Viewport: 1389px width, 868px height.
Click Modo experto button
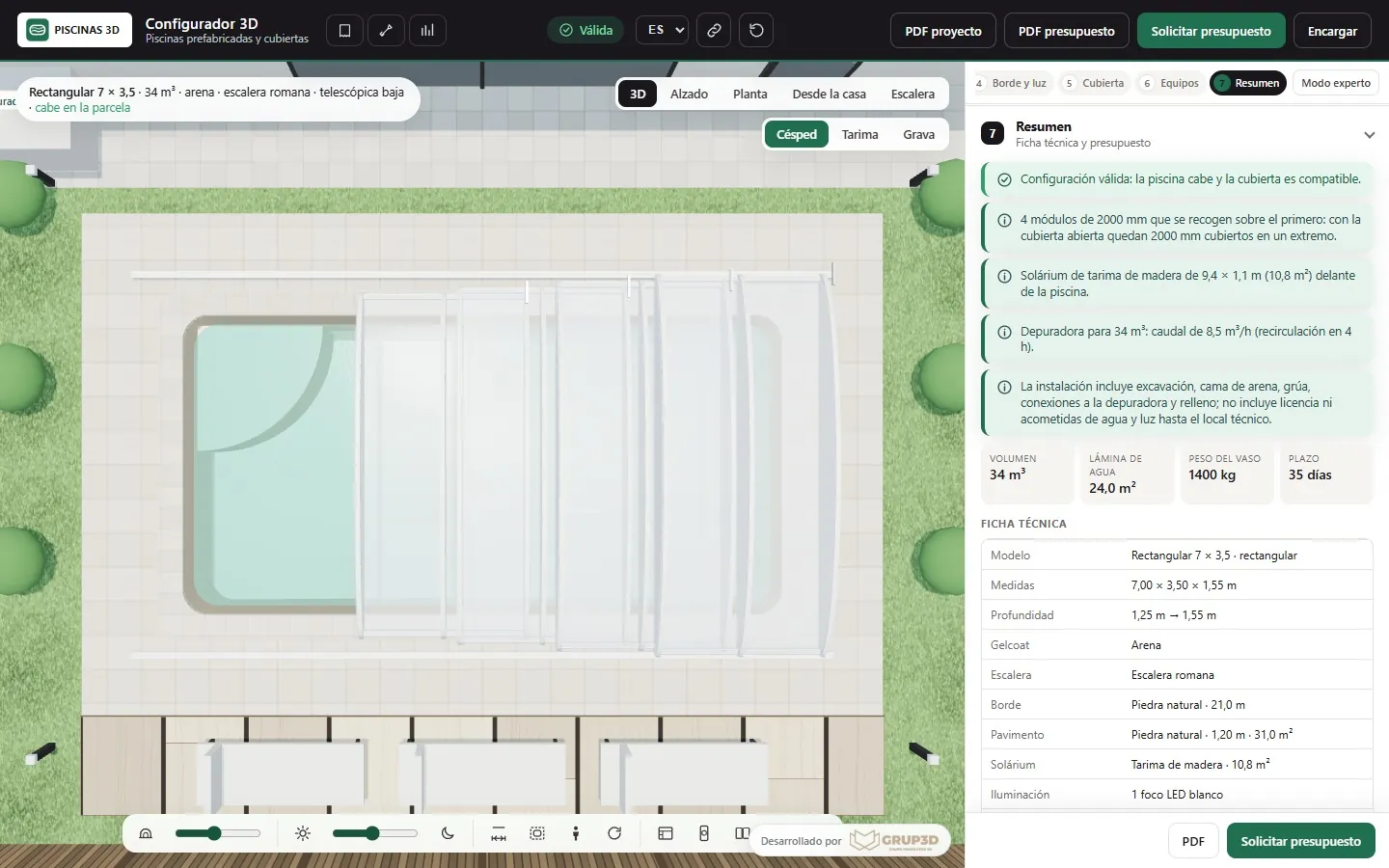click(1336, 83)
